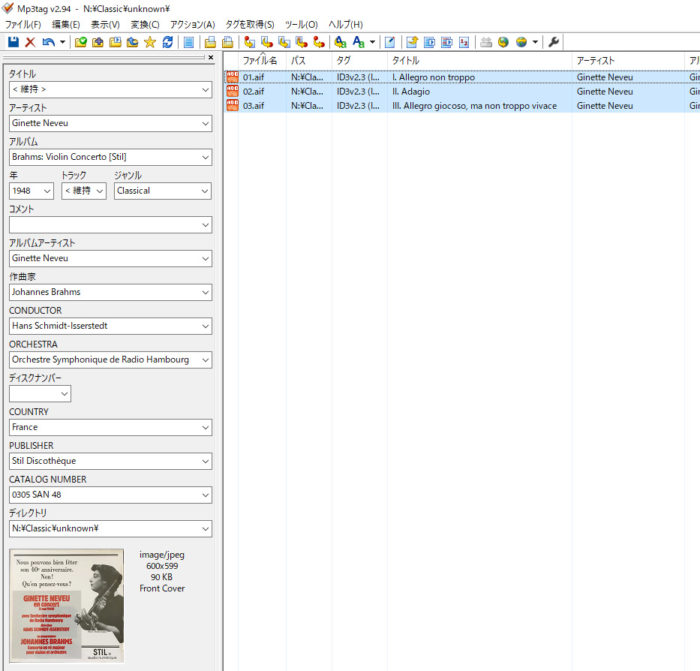Click the Tag to Filename converter icon
700x671 pixels.
[250, 42]
